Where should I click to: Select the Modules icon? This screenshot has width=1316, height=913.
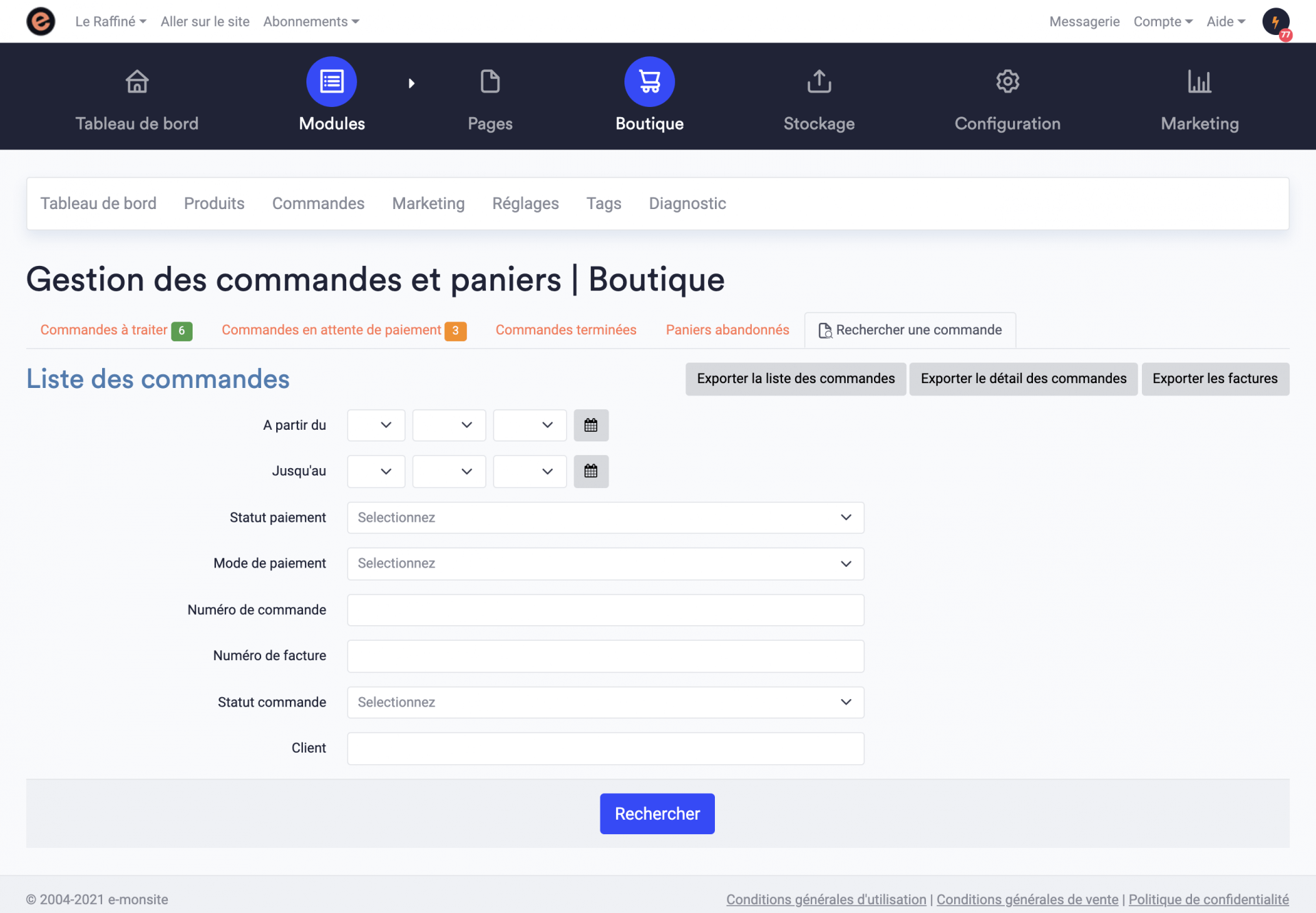332,82
